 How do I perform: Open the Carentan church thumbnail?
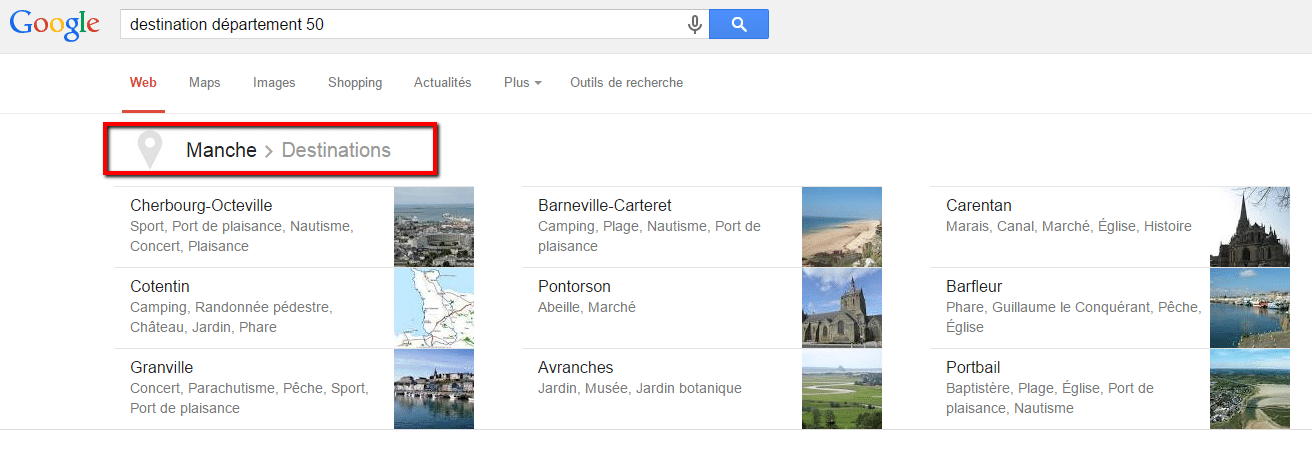1250,226
